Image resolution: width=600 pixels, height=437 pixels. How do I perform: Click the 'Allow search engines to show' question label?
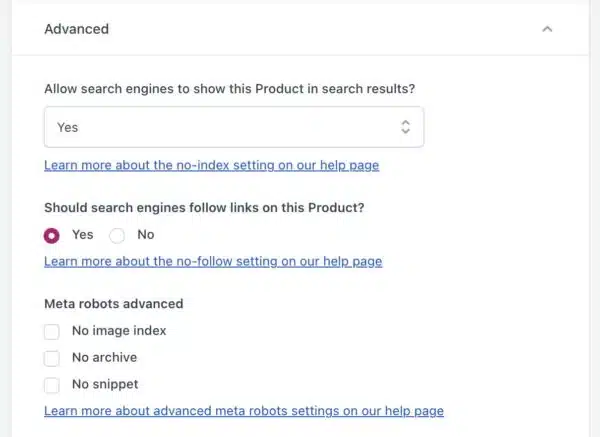point(229,89)
